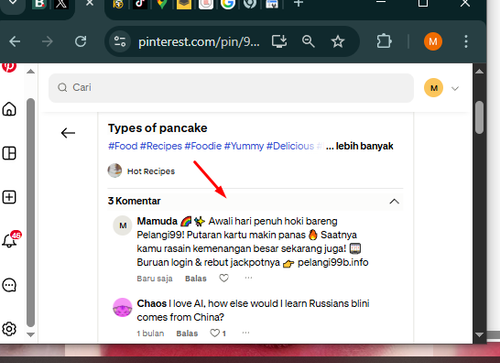Open the tab search dropdown
This screenshot has width=500, height=363.
(x=12, y=3)
